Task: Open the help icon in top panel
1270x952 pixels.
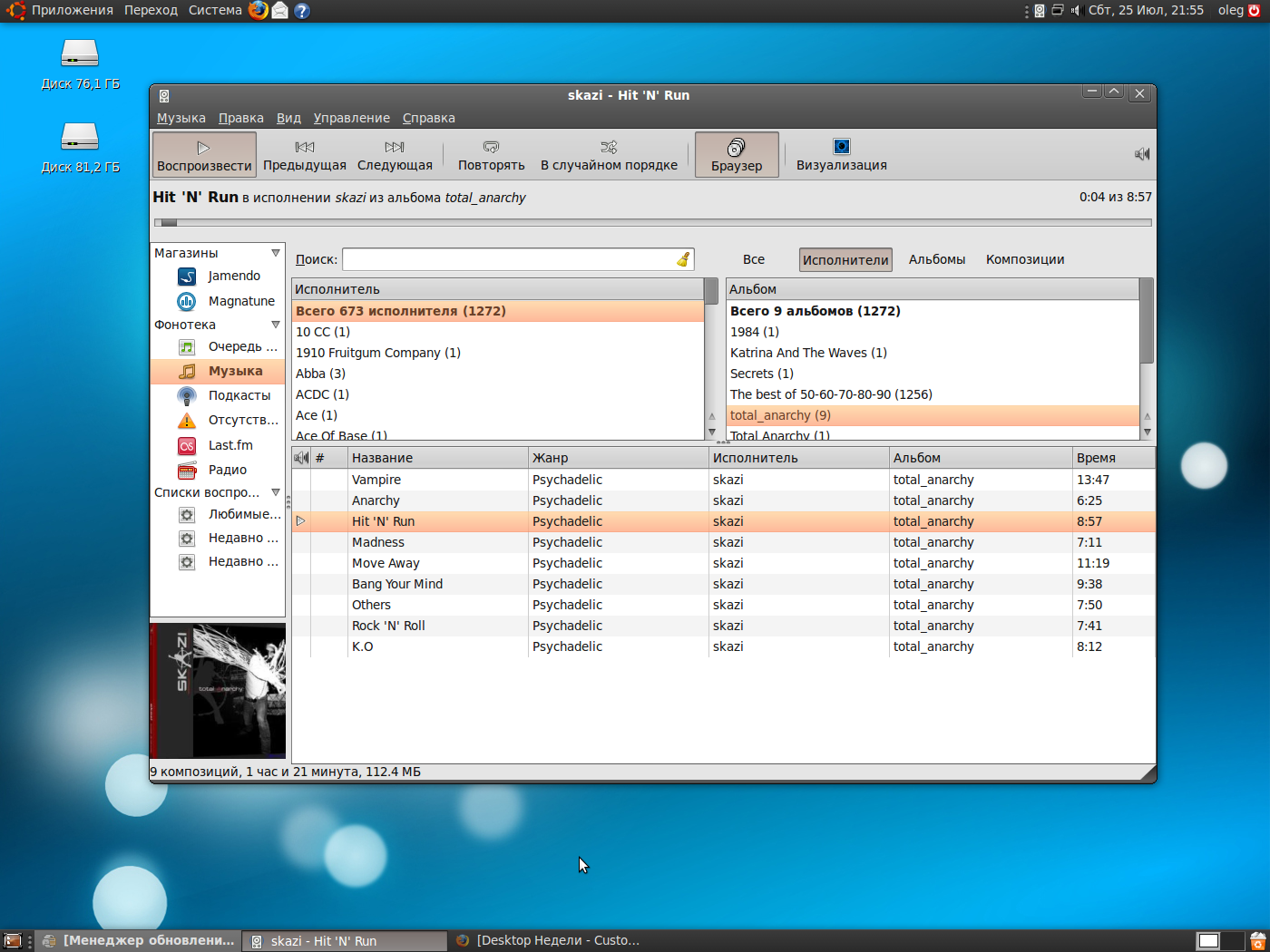Action: 302,11
